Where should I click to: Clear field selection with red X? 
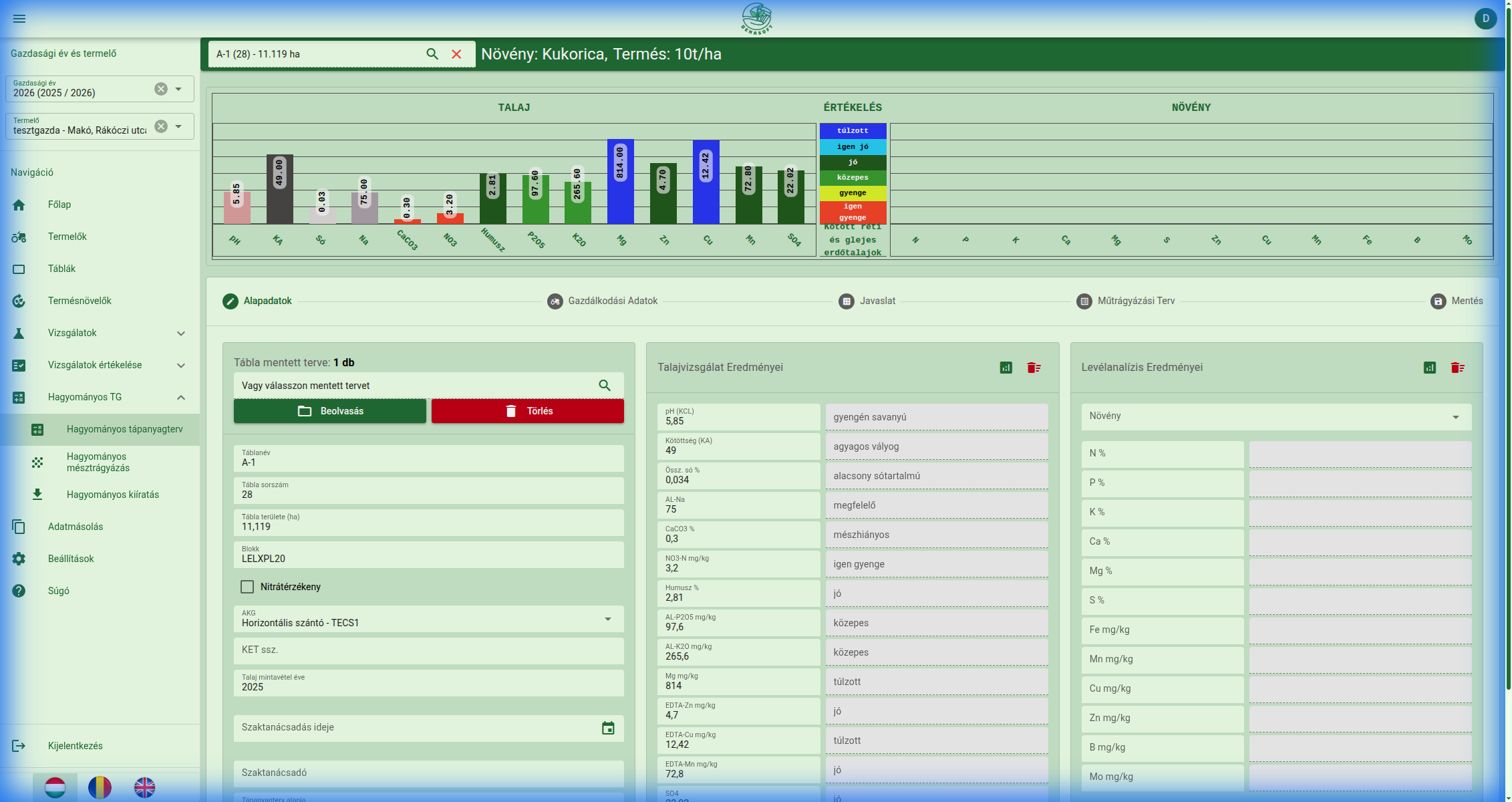(456, 54)
